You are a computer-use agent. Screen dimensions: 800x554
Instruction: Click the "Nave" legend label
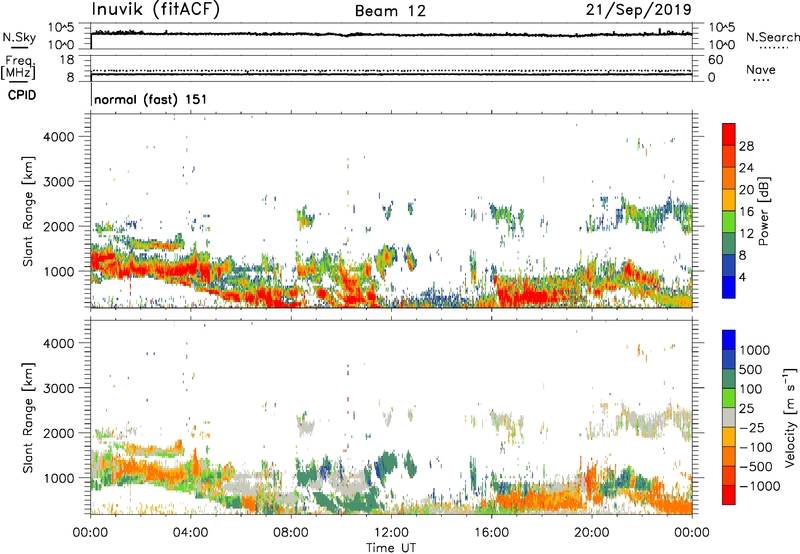pos(761,69)
